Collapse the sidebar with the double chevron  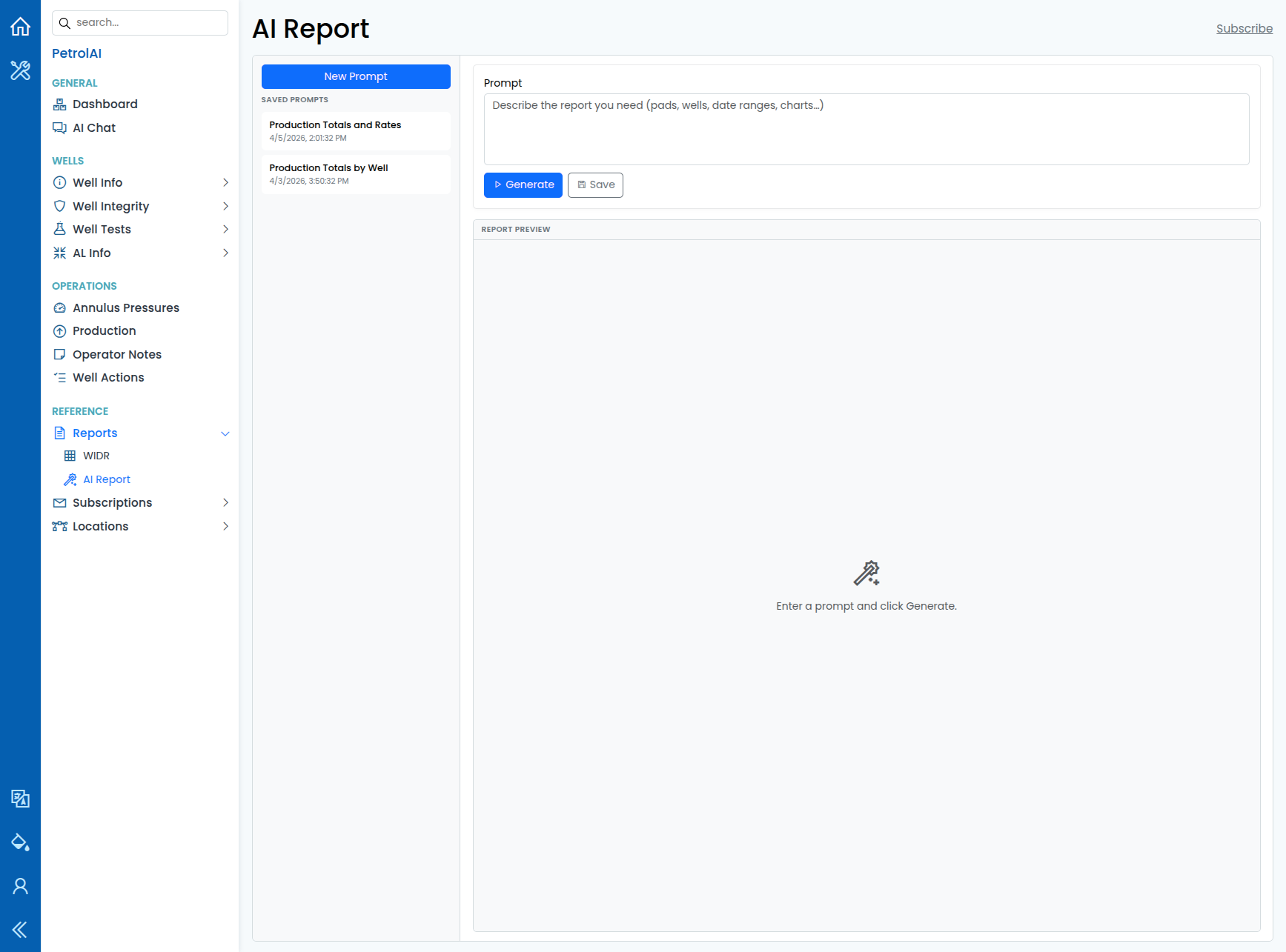(x=20, y=930)
